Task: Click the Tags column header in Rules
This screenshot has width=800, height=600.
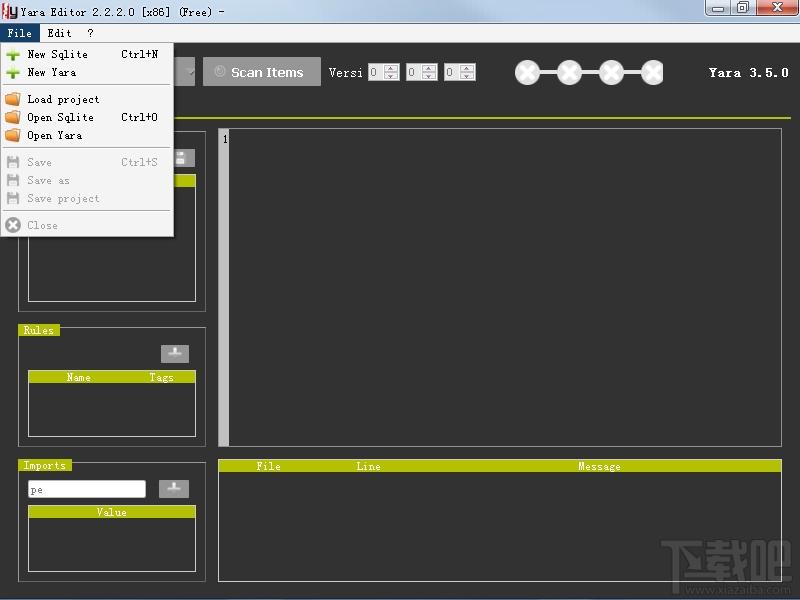Action: point(161,377)
